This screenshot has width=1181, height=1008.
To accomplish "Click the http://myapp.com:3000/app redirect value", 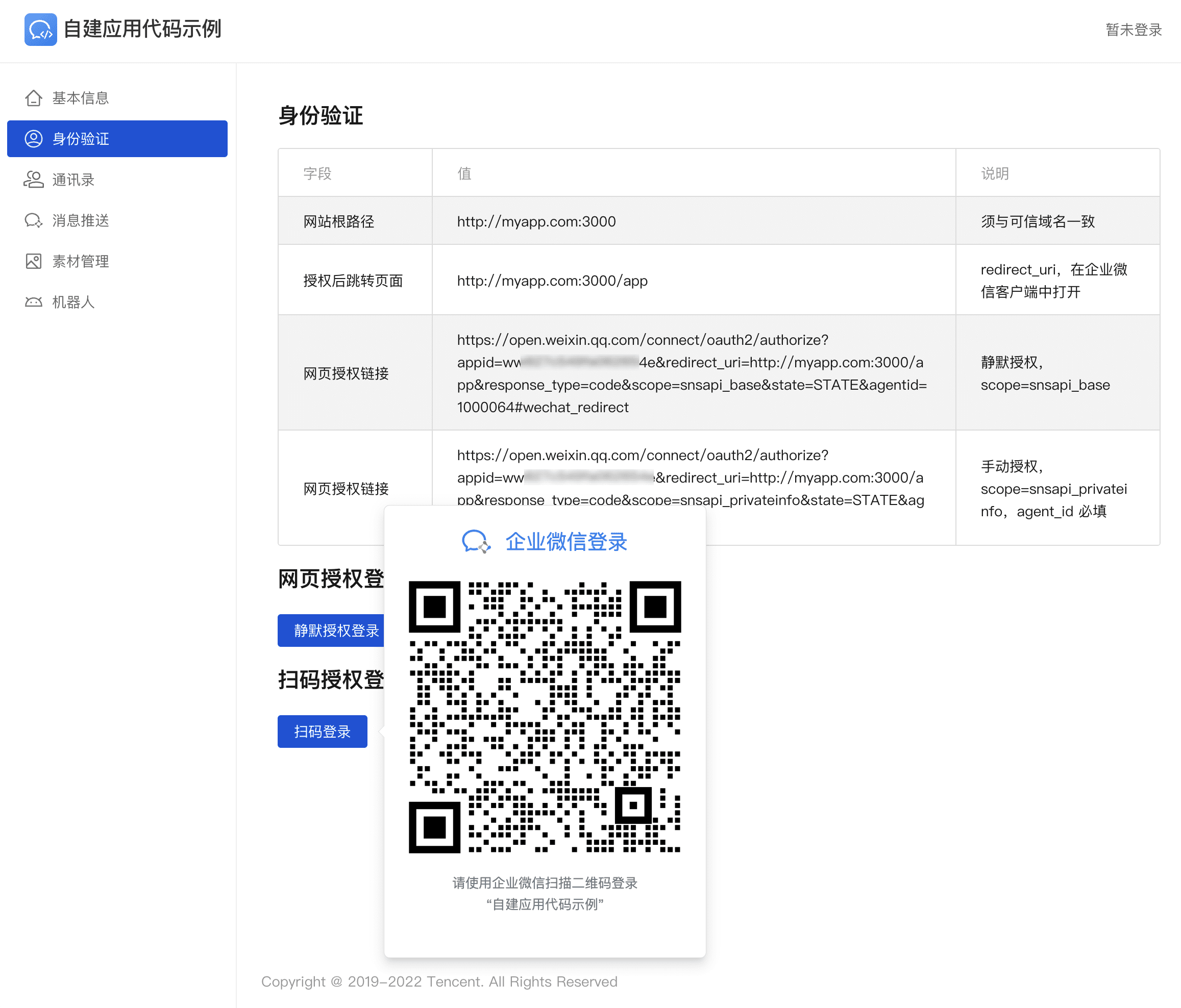I will coord(552,281).
